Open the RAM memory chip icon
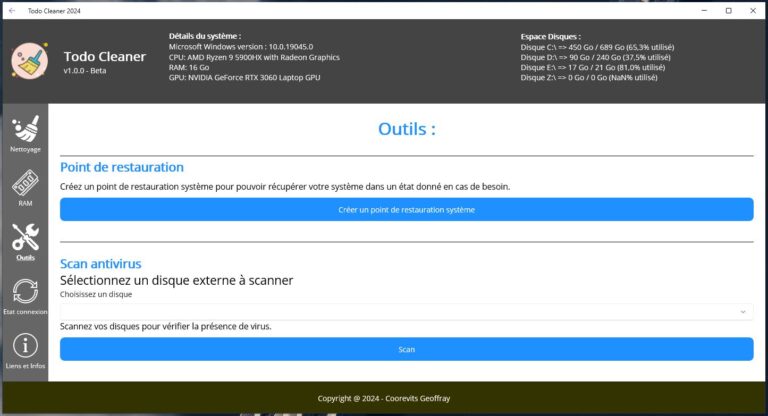 (25, 183)
